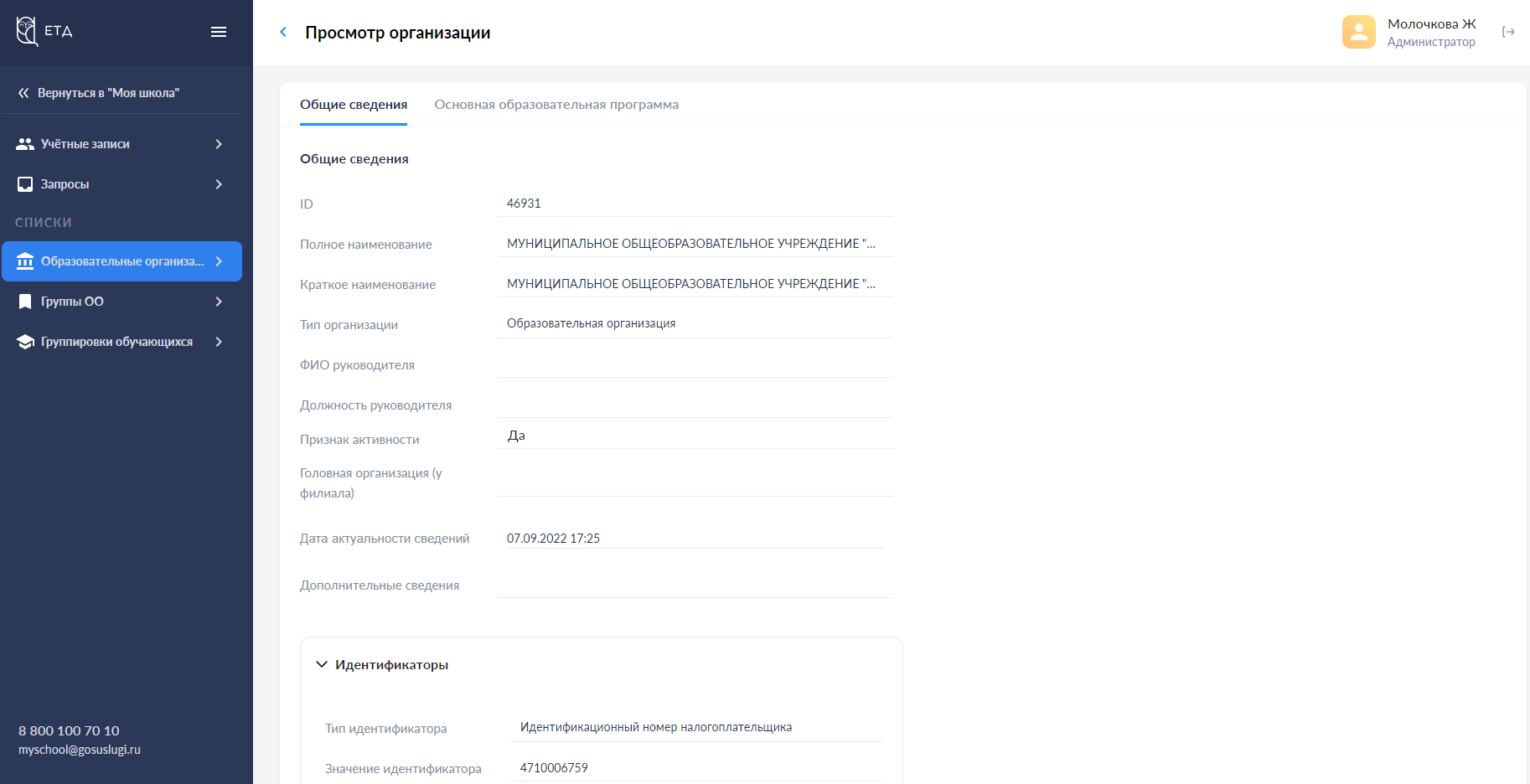1530x784 pixels.
Task: Open Группировки обучающихся menu item
Action: pyautogui.click(x=121, y=342)
